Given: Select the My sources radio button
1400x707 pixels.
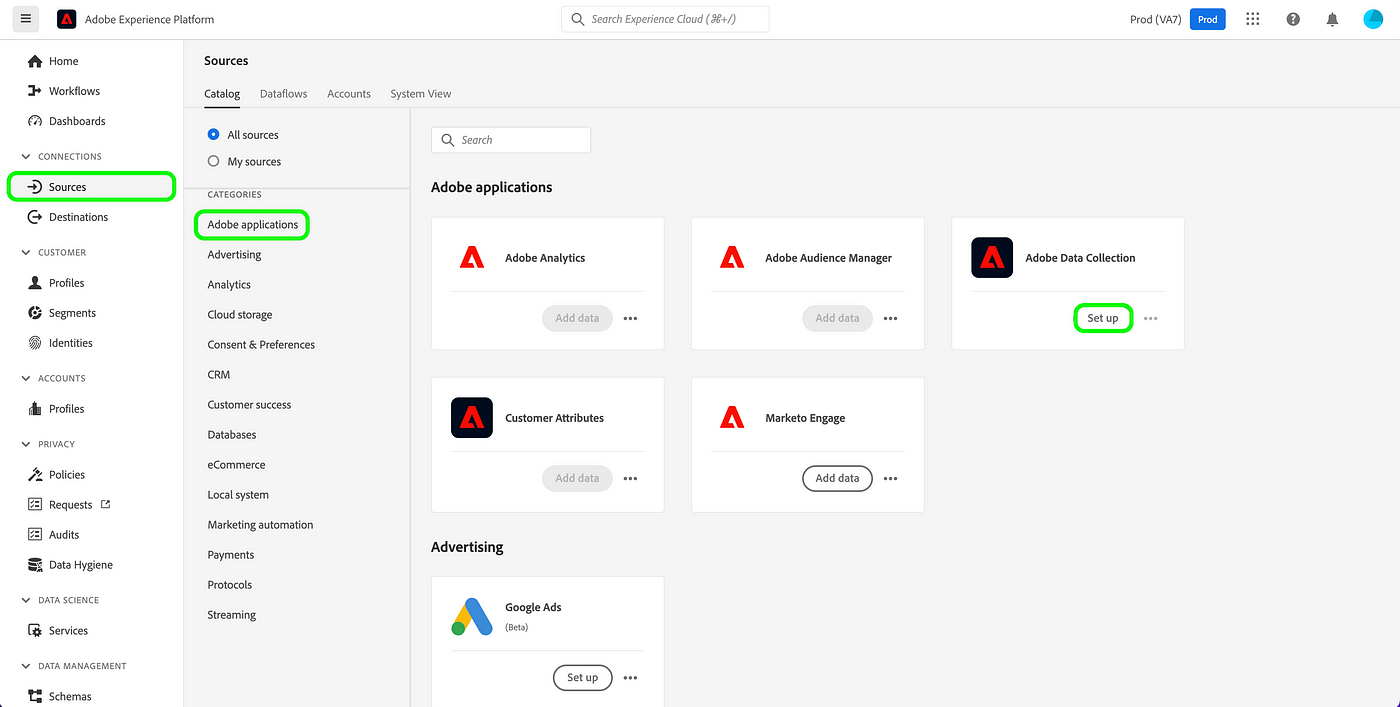Looking at the screenshot, I should coord(213,161).
